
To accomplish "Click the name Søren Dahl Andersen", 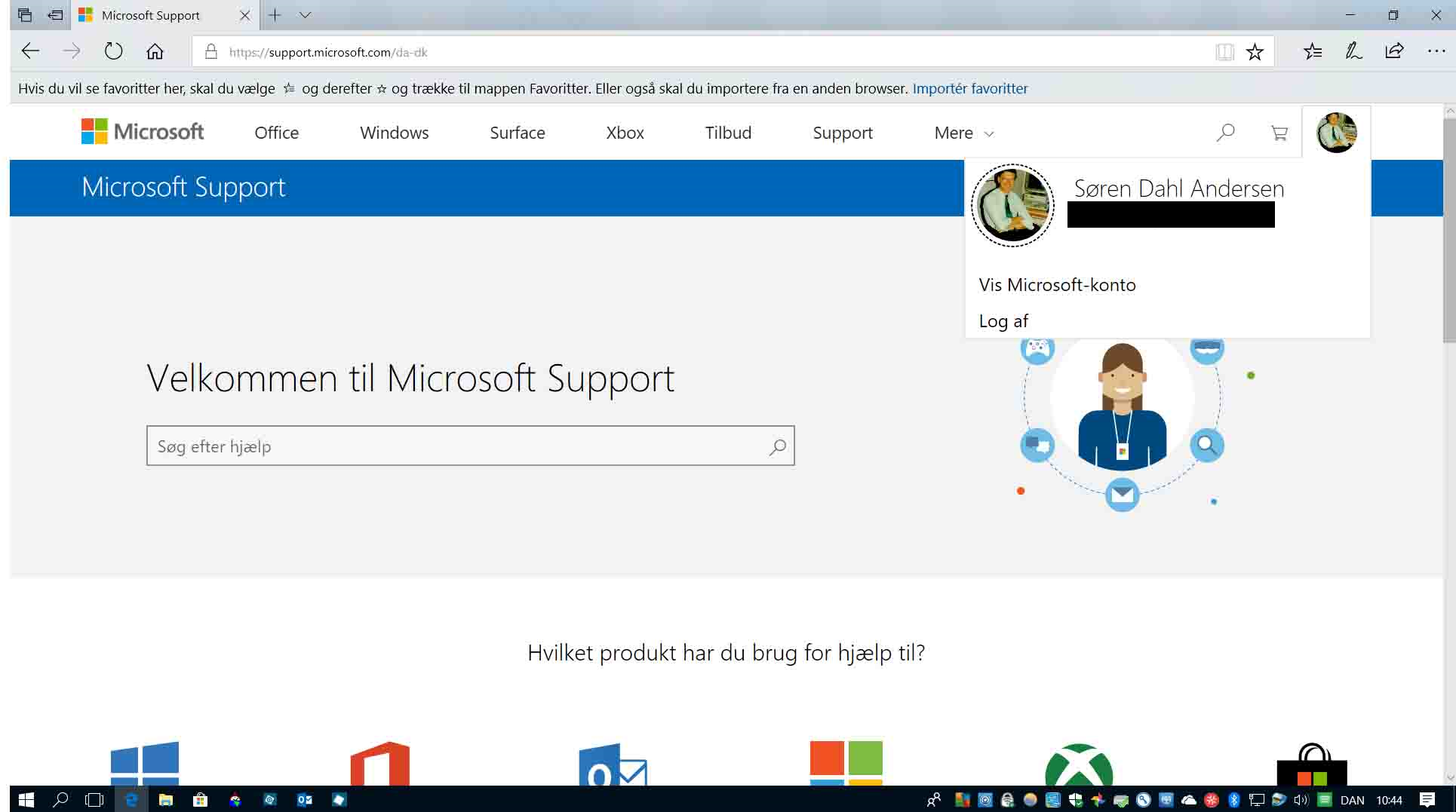I will click(x=1178, y=188).
